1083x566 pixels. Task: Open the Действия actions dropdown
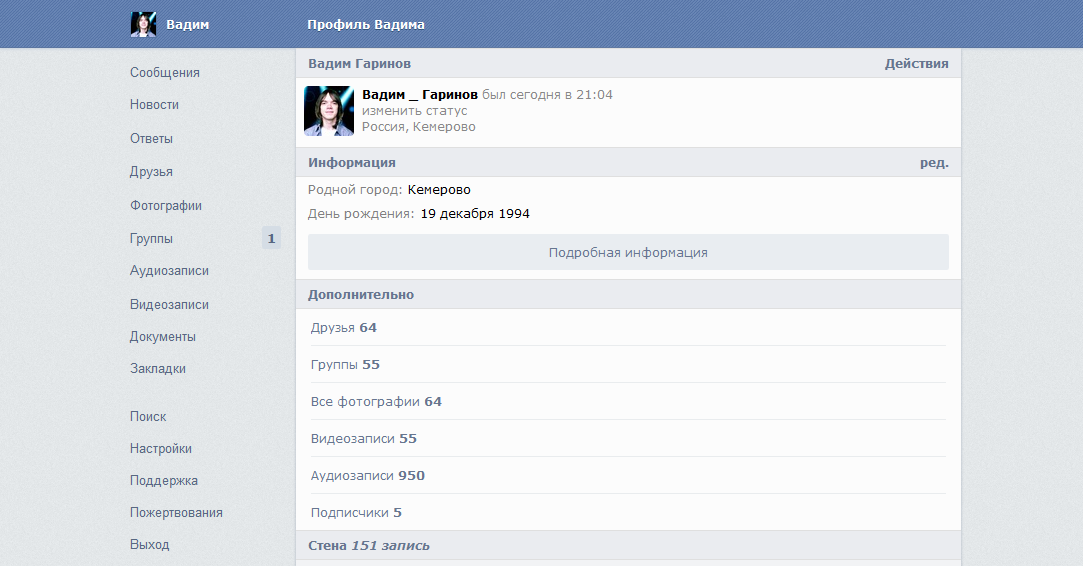(916, 63)
